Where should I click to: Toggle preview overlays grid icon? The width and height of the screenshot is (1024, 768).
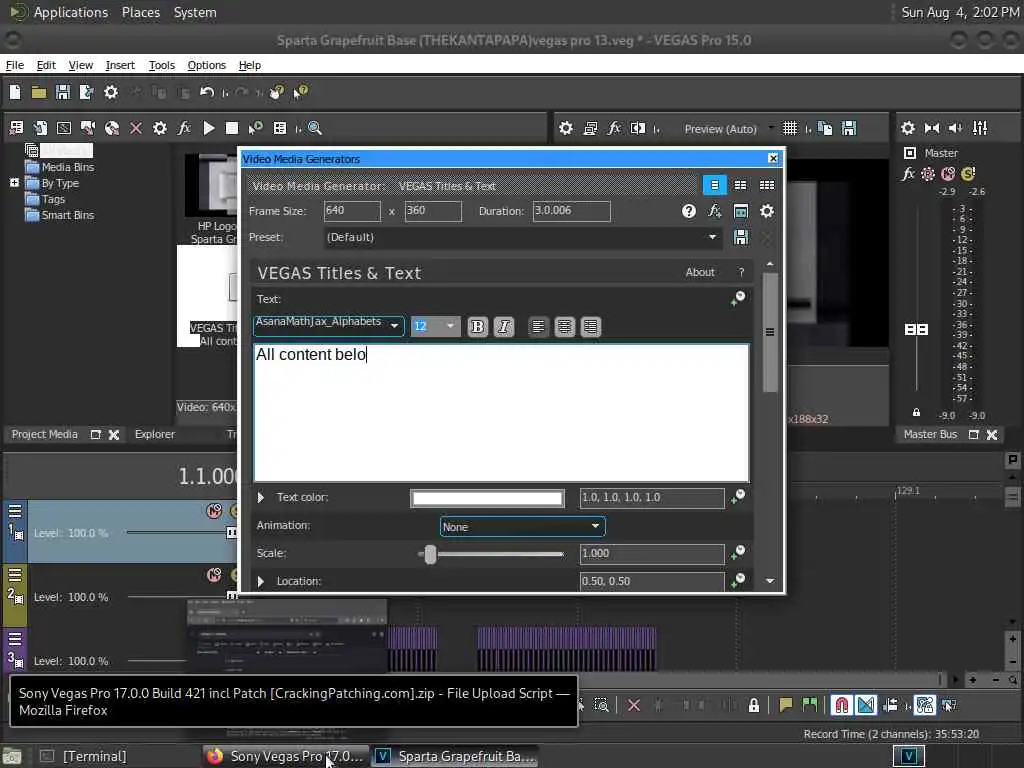(790, 129)
